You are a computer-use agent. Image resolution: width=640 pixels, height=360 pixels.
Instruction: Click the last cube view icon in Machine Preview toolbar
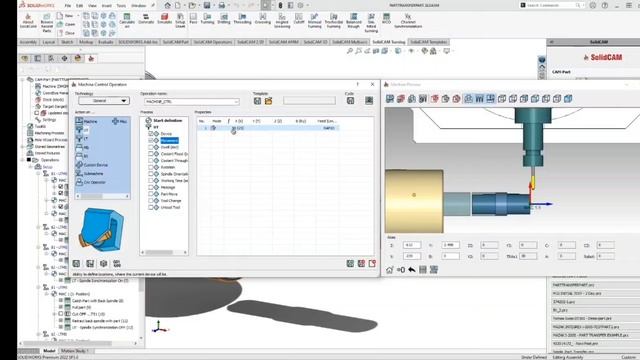[568, 98]
